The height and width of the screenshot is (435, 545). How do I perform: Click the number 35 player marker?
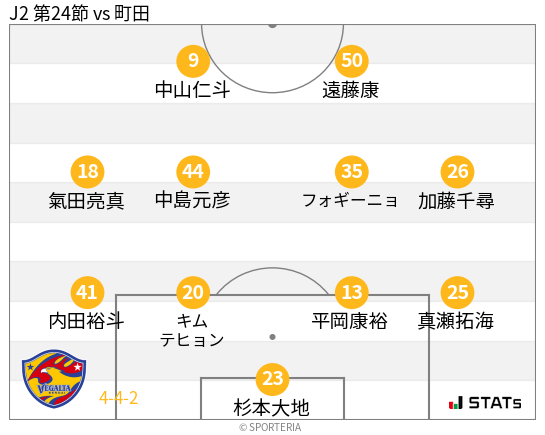351,172
